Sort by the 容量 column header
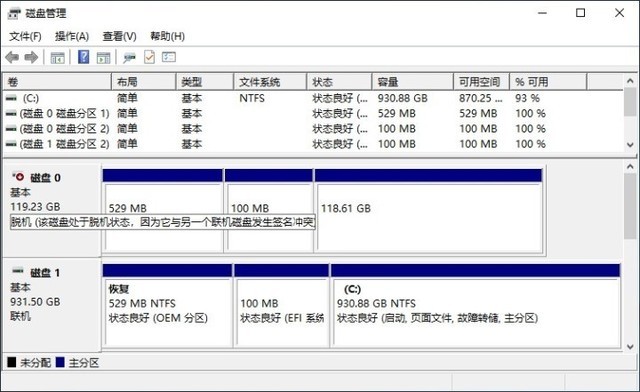Viewport: 640px width, 392px height. pyautogui.click(x=413, y=82)
